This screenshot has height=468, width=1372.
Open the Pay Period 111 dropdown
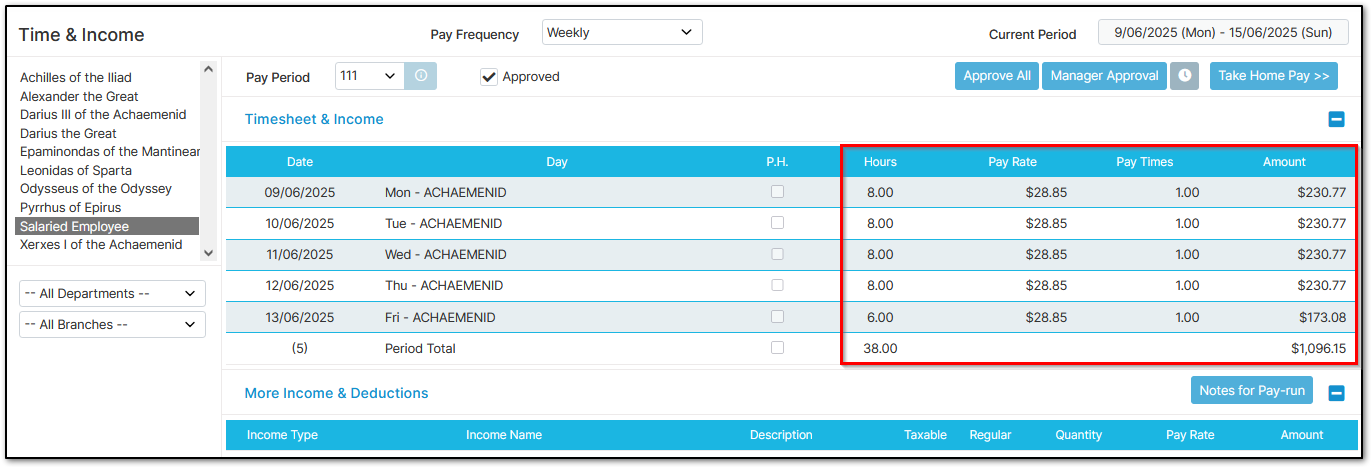click(369, 76)
